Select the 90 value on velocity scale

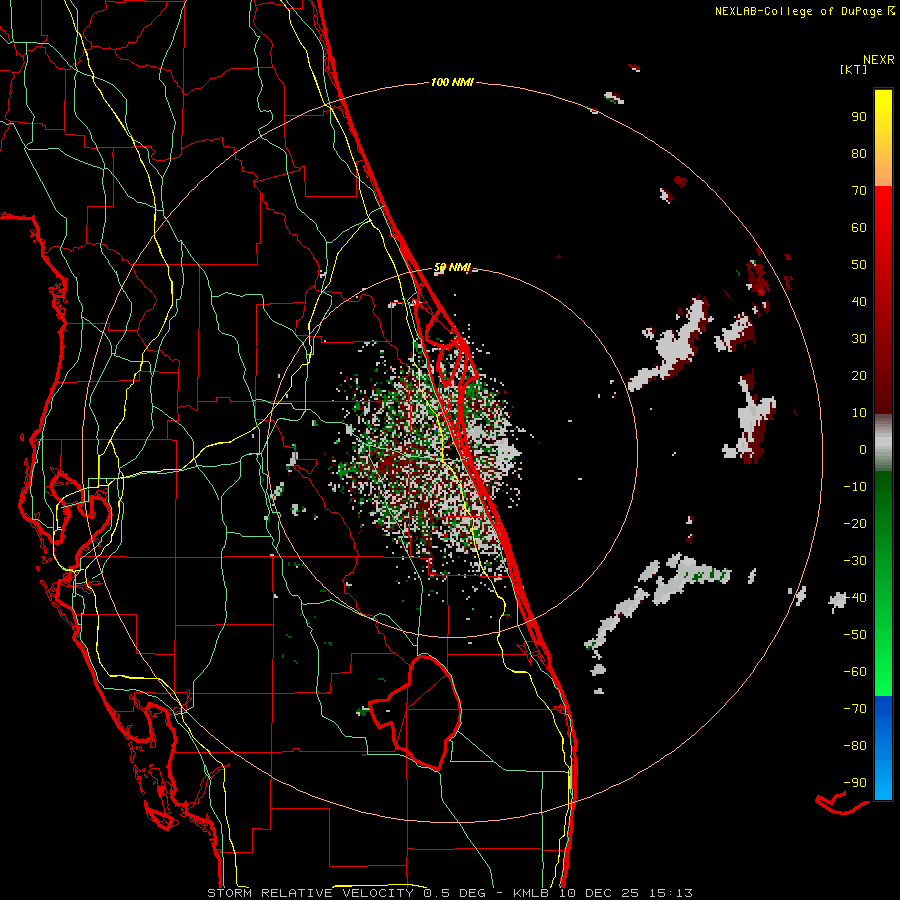coord(859,117)
